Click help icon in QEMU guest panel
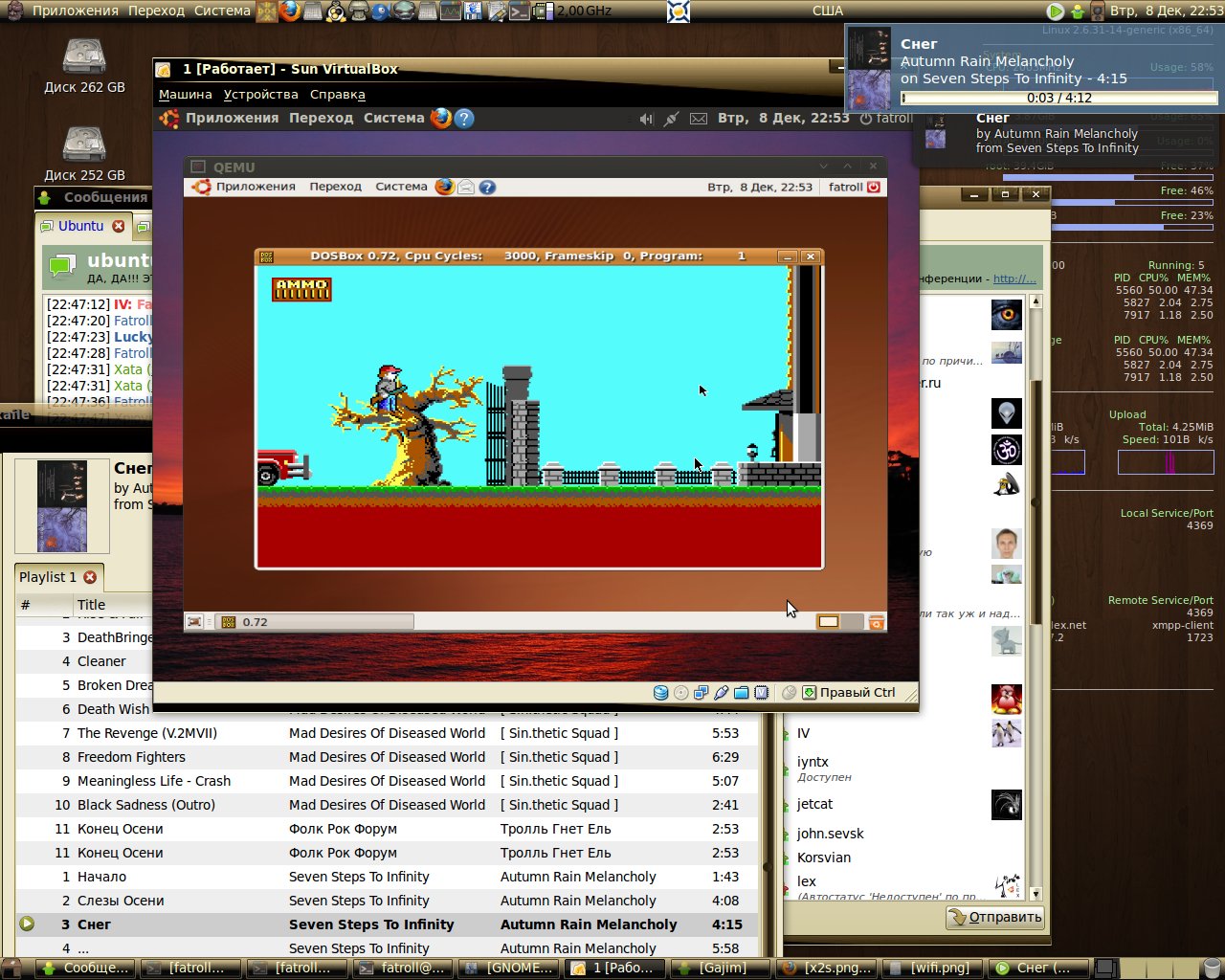Image resolution: width=1225 pixels, height=980 pixels. (x=487, y=187)
